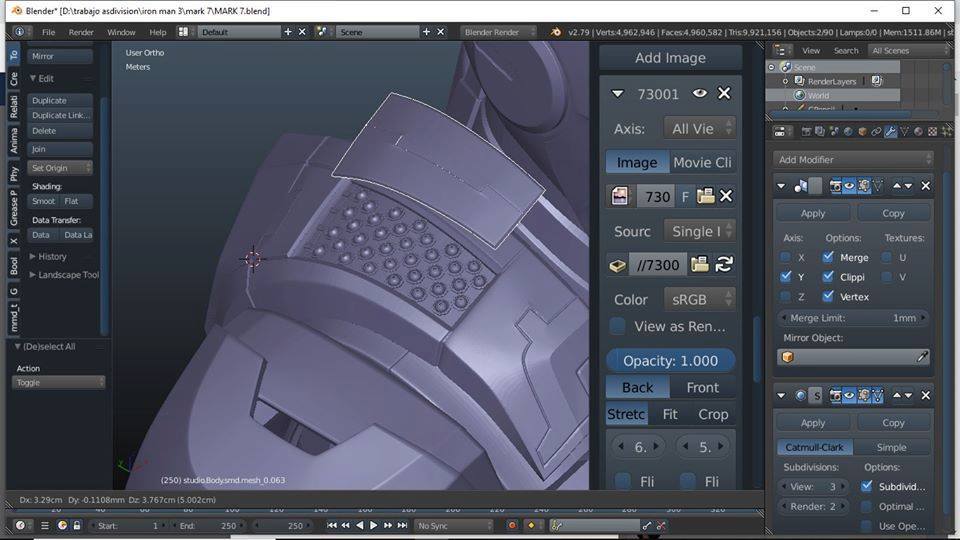Browse image datablocks to link
The image size is (960, 540).
(x=620, y=196)
